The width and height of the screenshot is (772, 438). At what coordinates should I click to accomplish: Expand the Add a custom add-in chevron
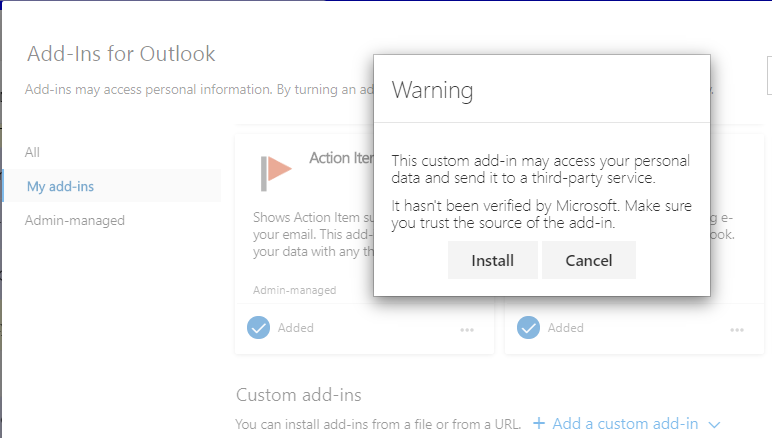point(714,424)
